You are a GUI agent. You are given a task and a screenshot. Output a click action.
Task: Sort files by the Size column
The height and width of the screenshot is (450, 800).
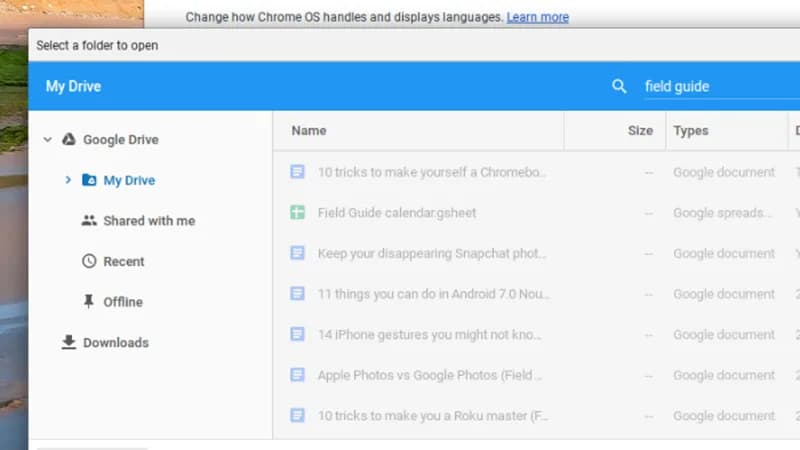640,131
